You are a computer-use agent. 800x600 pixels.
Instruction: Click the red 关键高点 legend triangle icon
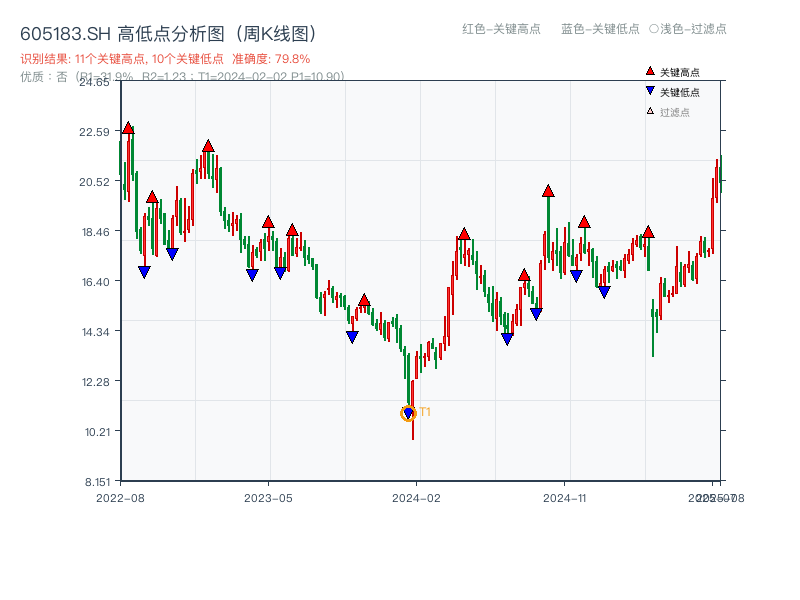point(650,71)
